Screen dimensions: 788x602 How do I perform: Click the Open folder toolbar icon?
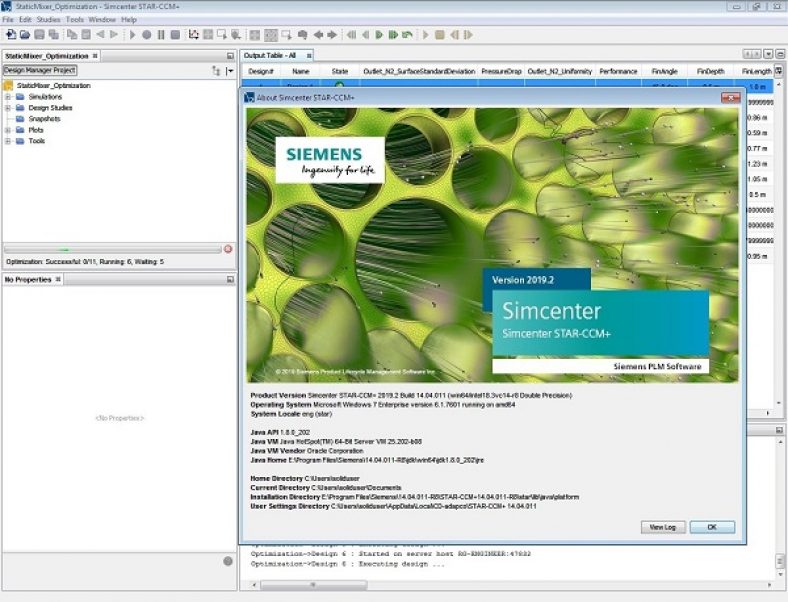click(x=25, y=35)
